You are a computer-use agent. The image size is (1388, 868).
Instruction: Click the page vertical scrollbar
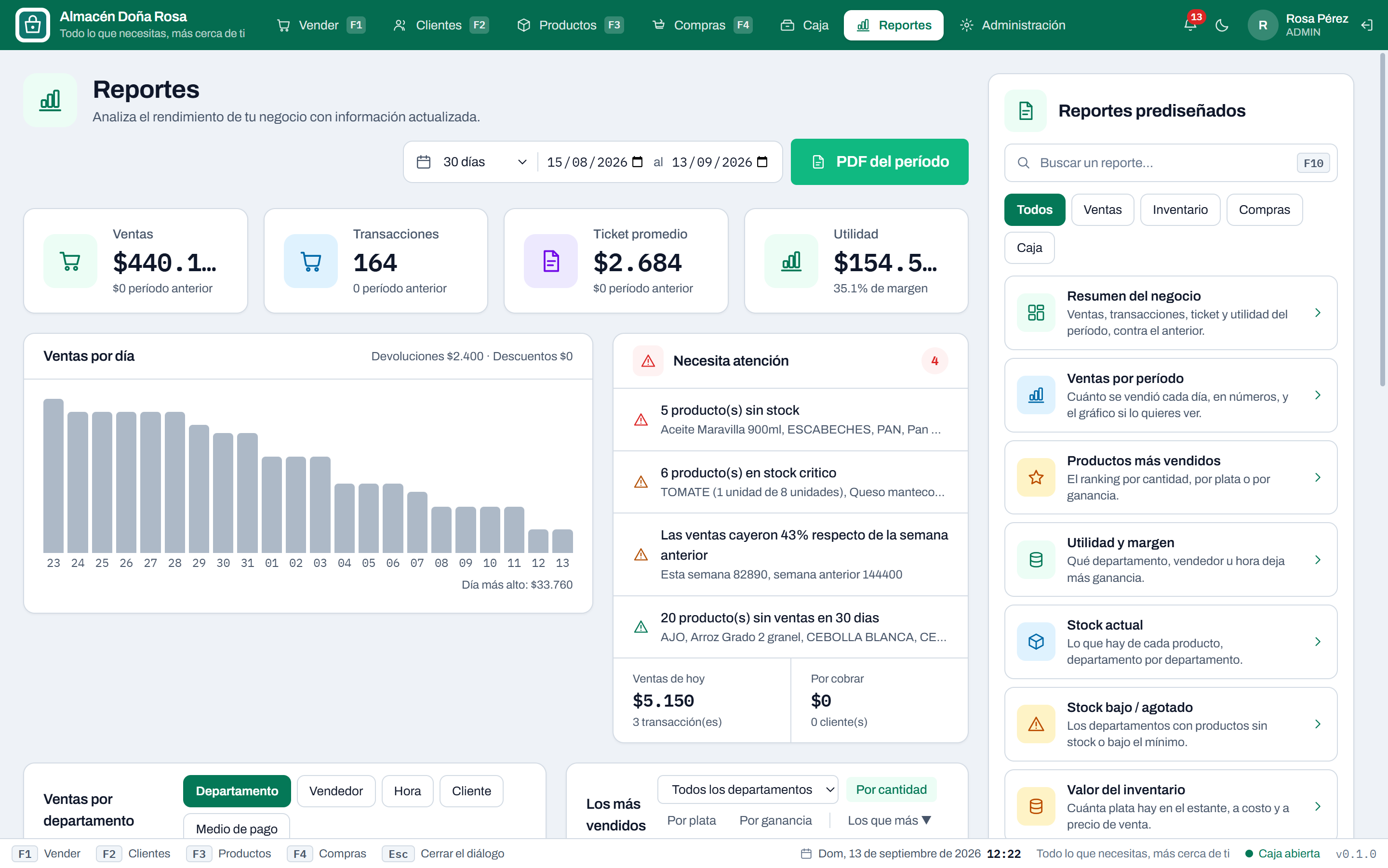(1382, 219)
